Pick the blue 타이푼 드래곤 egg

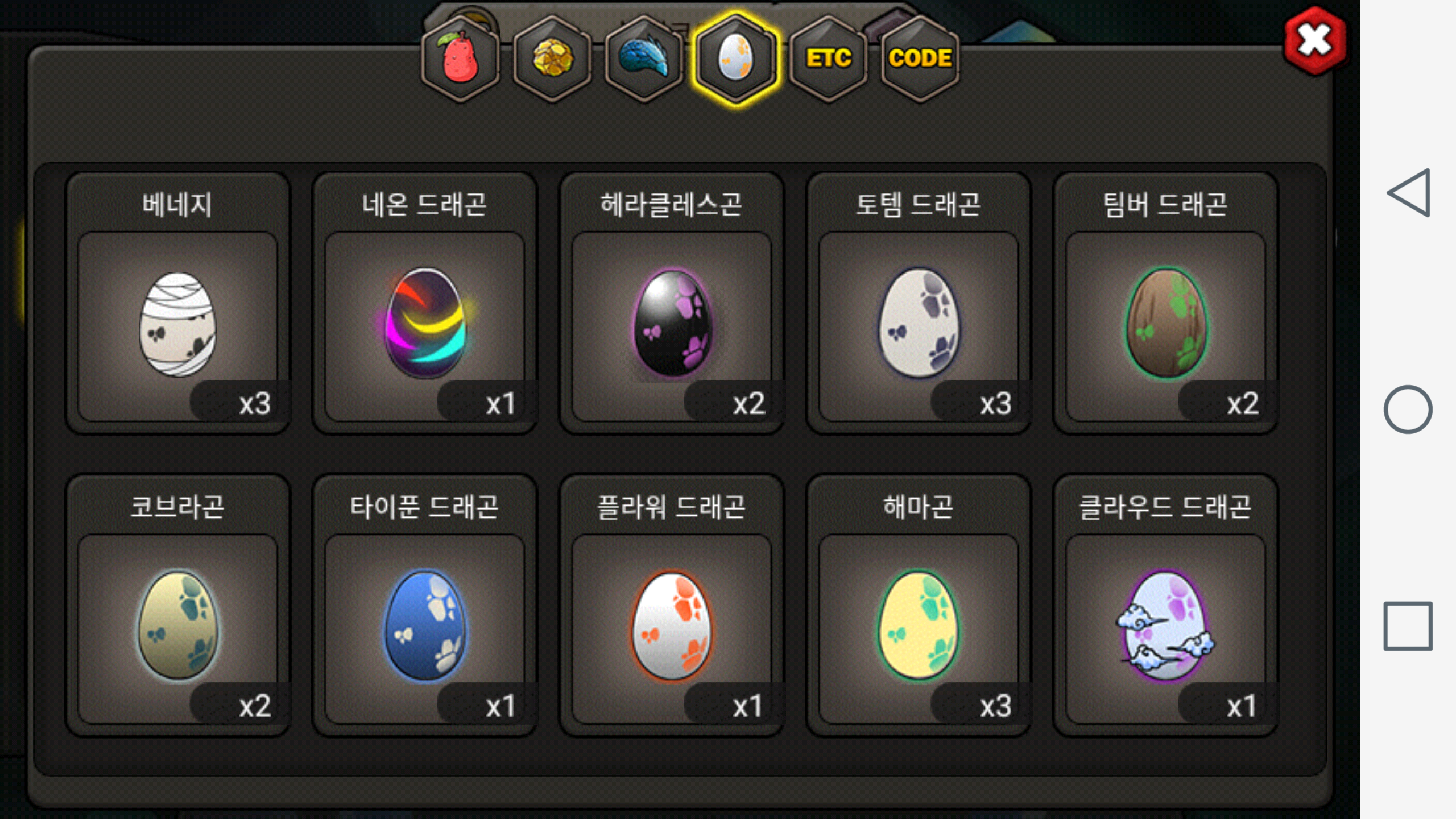point(425,606)
